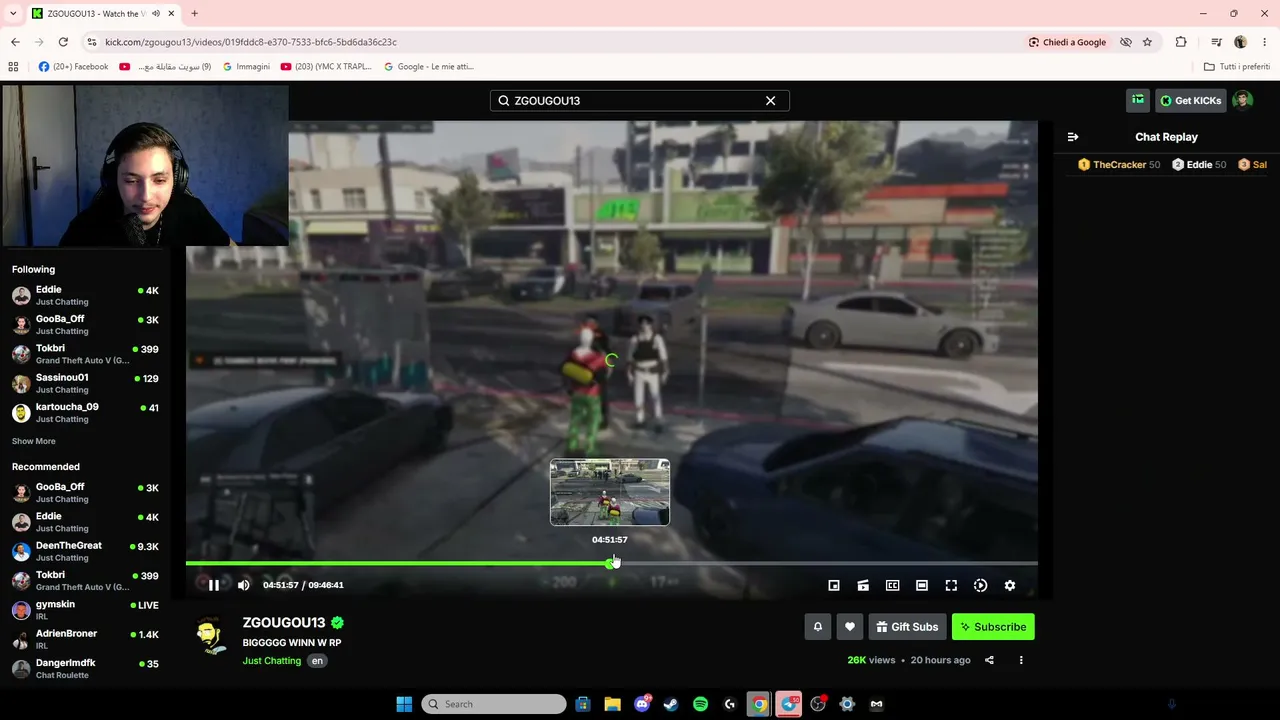This screenshot has width=1280, height=720.
Task: Enable picture-in-picture mini player
Action: click(x=834, y=585)
